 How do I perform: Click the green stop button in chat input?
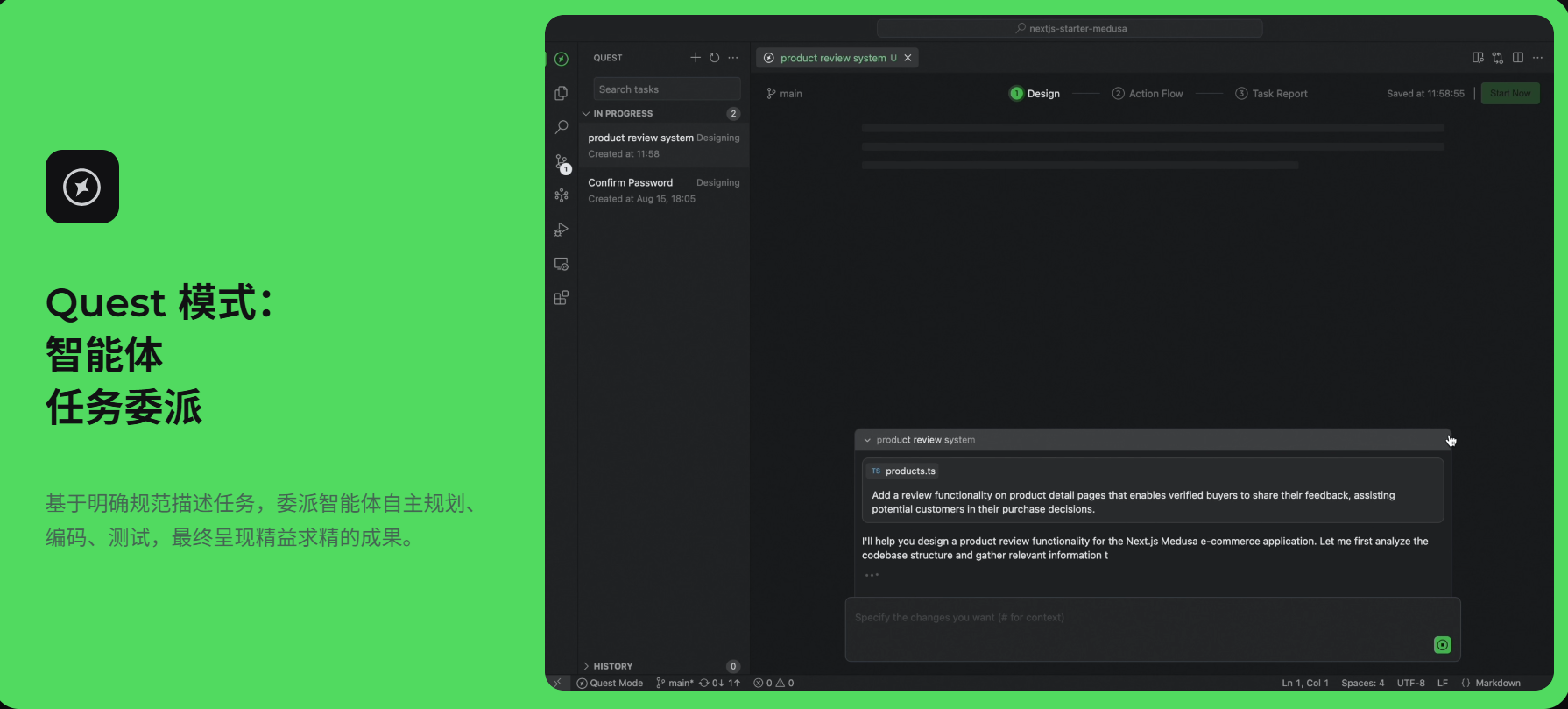[x=1443, y=645]
